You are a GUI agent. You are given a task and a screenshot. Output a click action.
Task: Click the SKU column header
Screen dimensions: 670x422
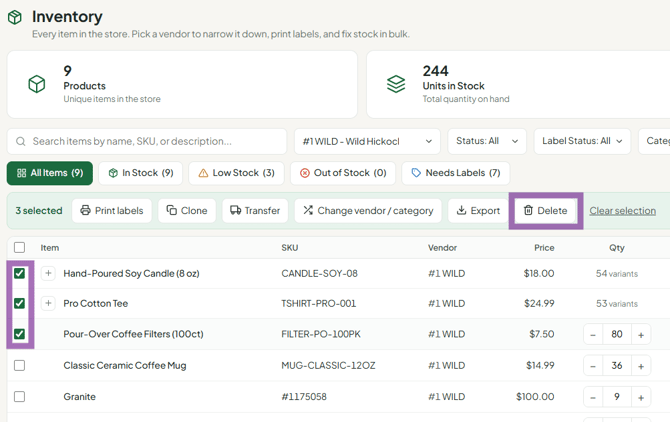[x=290, y=248]
